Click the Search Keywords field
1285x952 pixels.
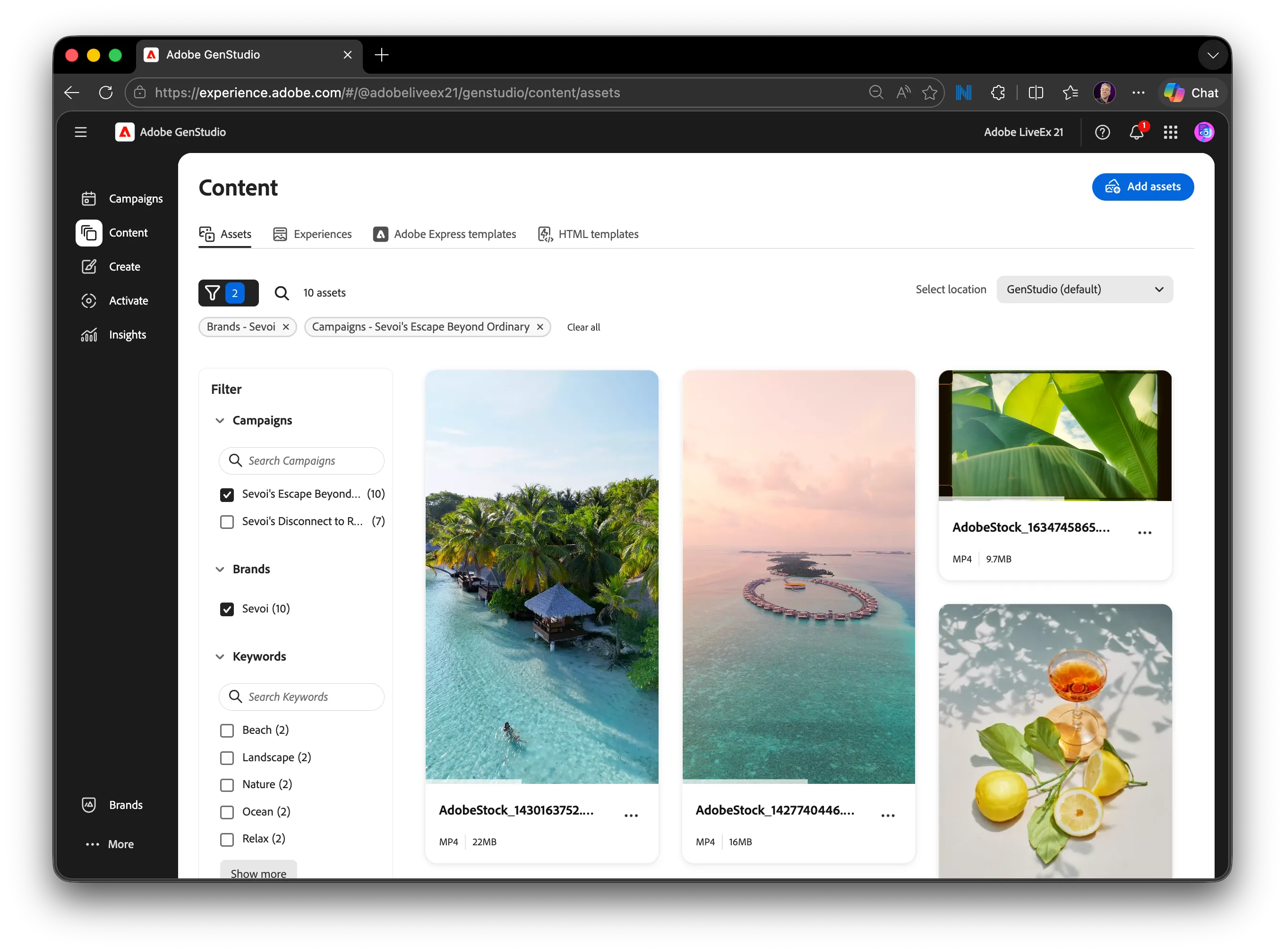tap(301, 697)
